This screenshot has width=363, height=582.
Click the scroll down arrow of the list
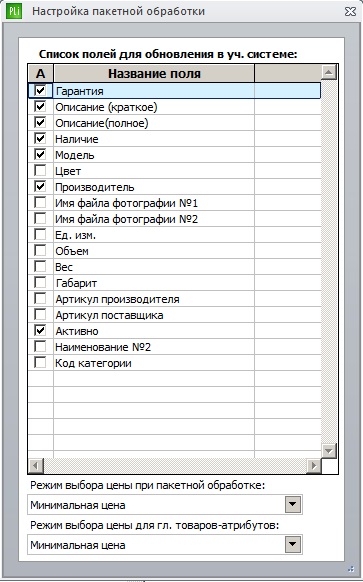(329, 451)
